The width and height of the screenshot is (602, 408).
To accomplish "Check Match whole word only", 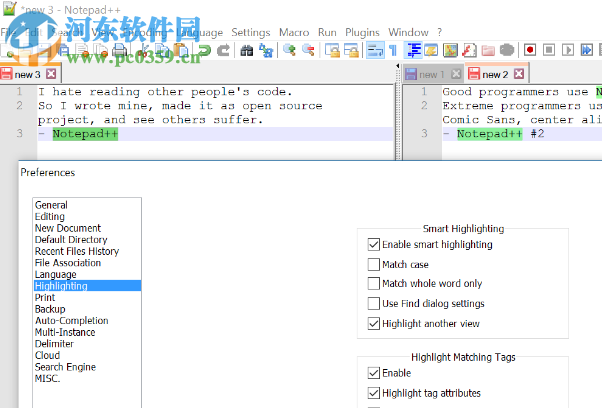I will click(x=374, y=283).
